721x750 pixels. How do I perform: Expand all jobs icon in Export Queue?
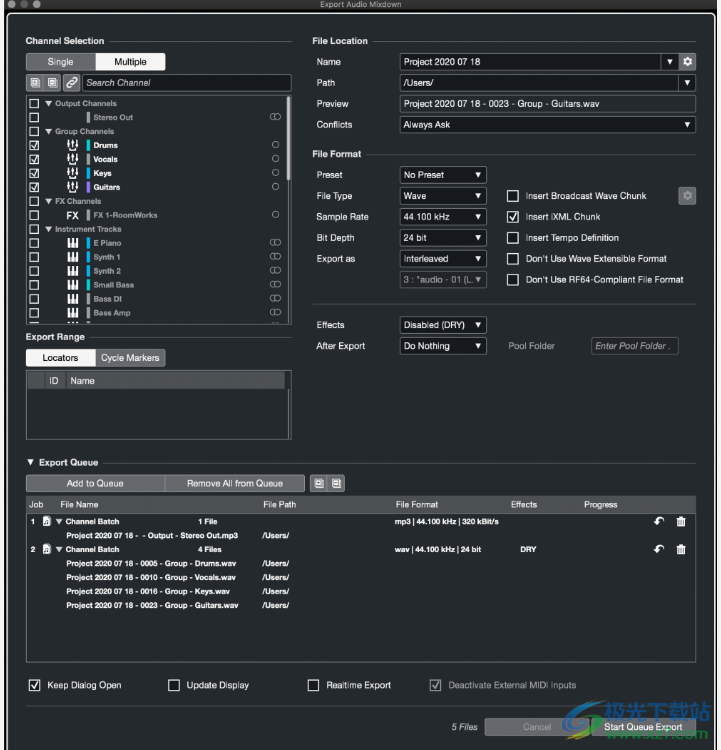pyautogui.click(x=319, y=483)
